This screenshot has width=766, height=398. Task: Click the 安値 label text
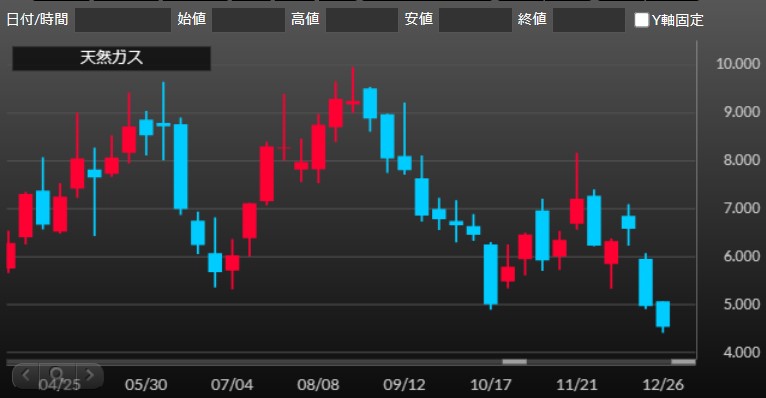point(419,20)
